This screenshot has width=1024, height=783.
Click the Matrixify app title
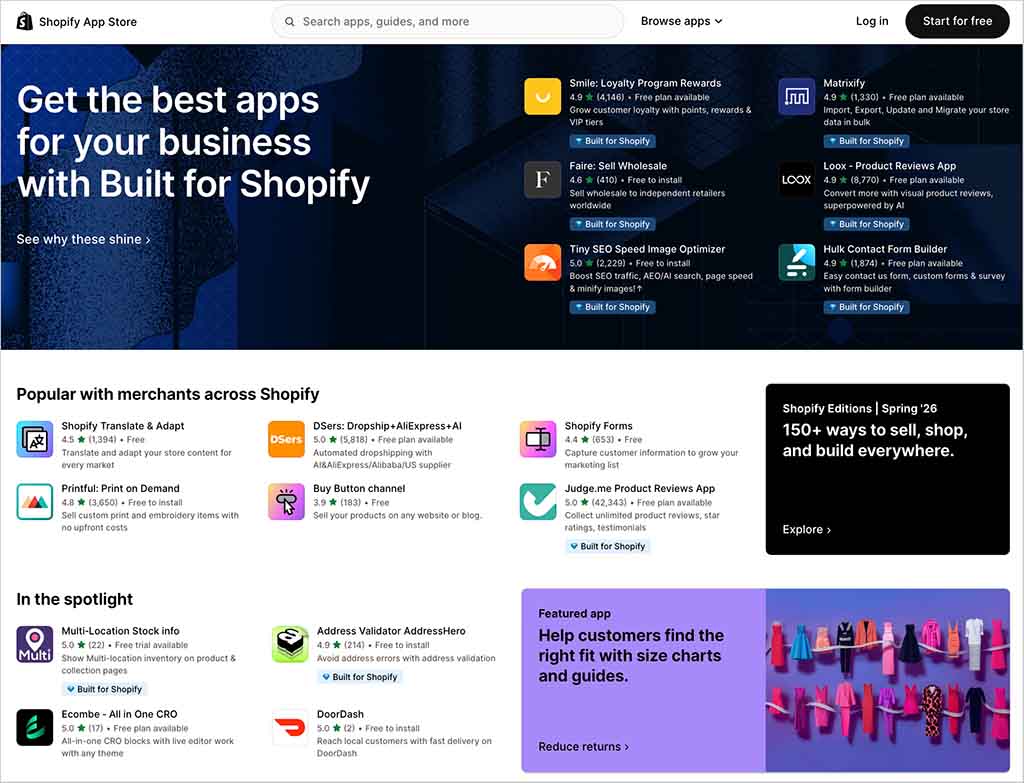point(844,83)
